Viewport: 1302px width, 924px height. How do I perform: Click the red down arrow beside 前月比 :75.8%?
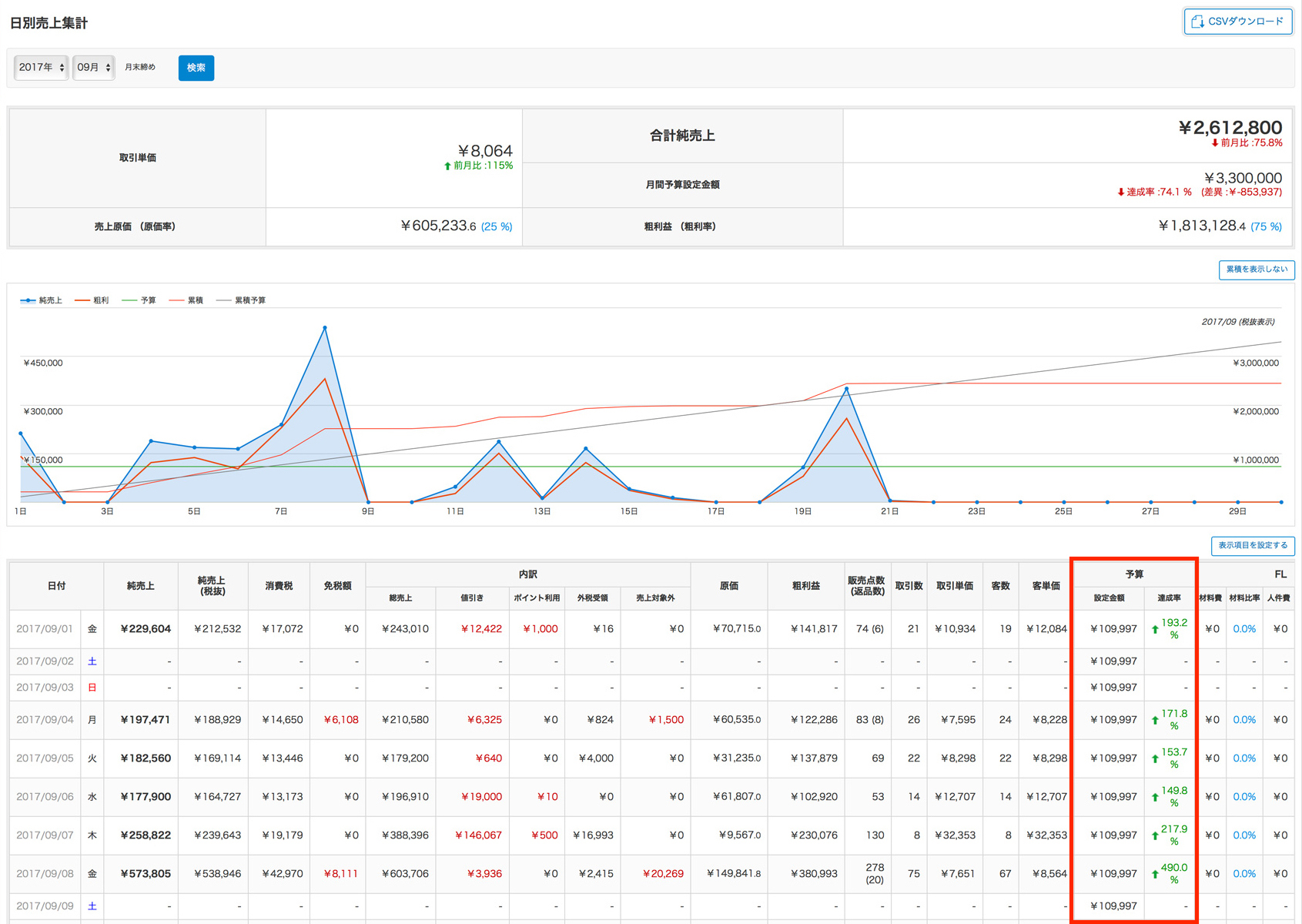pos(1215,143)
